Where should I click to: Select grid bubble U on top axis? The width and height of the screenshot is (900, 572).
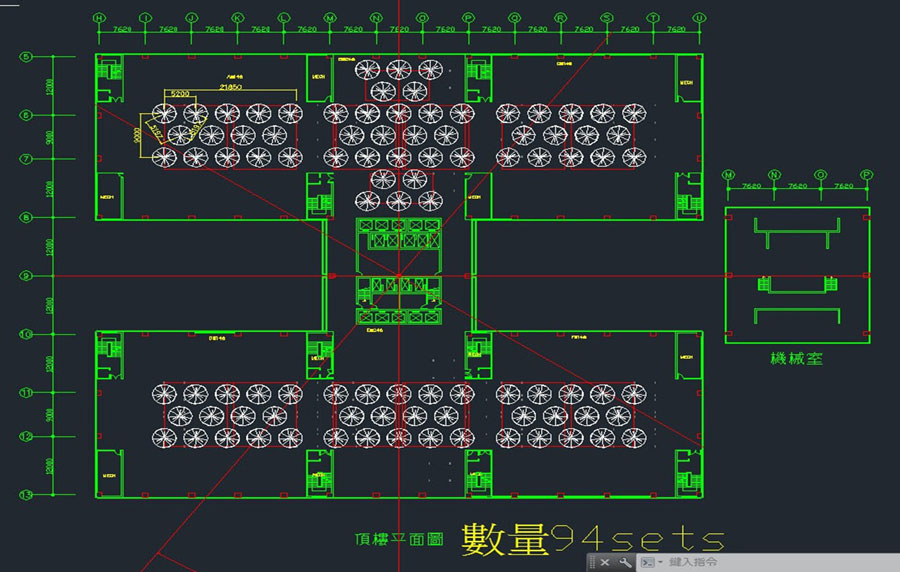[699, 18]
